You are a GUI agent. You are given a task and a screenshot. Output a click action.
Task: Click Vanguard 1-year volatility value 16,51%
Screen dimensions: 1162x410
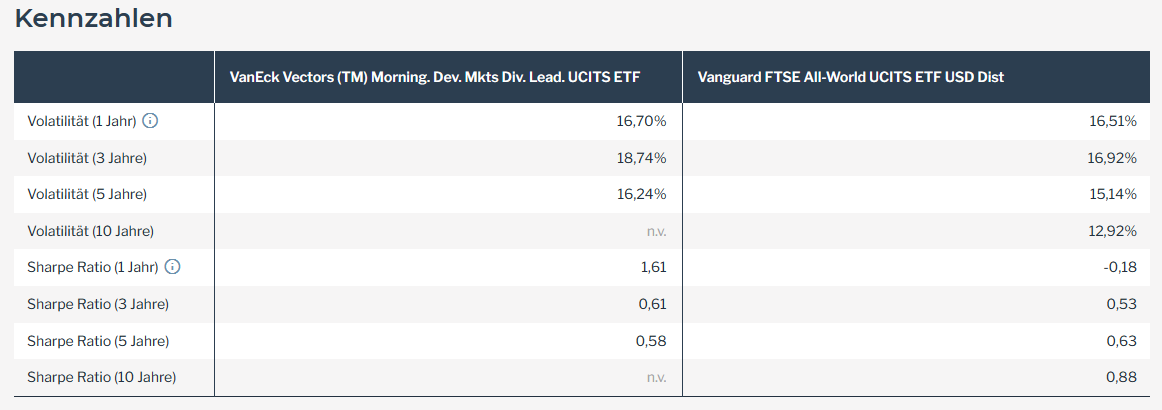pyautogui.click(x=1112, y=121)
